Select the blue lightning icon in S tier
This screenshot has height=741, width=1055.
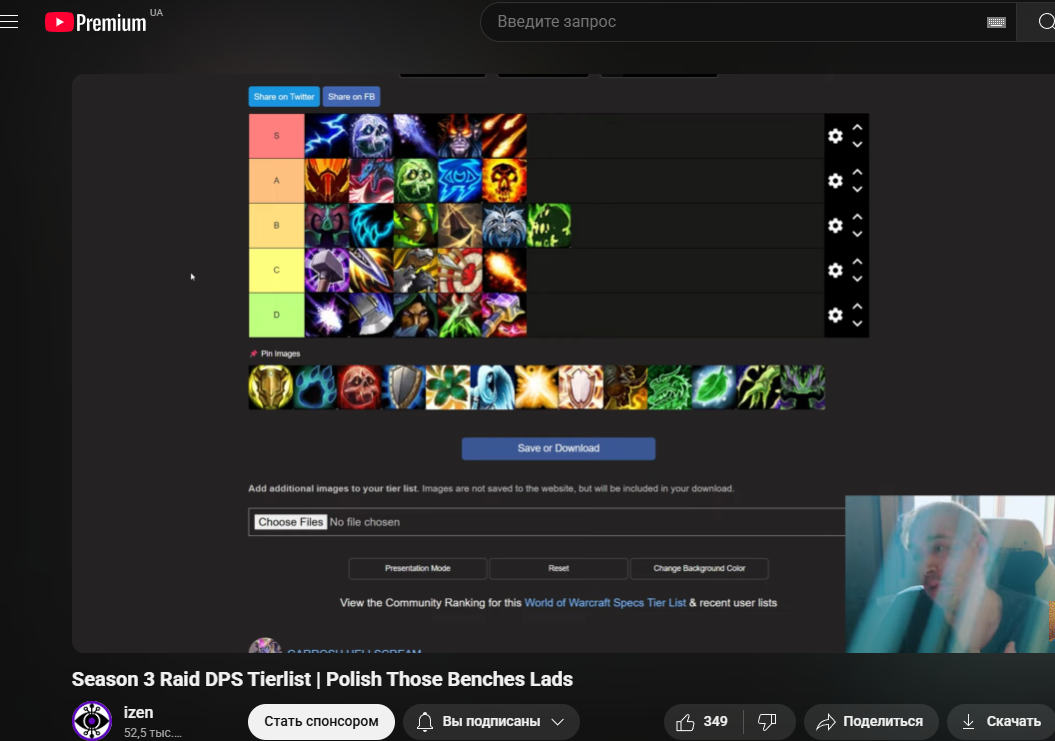tap(327, 136)
